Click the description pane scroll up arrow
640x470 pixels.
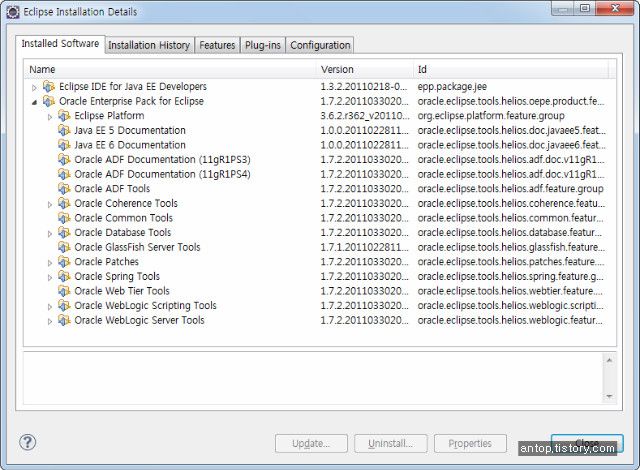coord(609,360)
